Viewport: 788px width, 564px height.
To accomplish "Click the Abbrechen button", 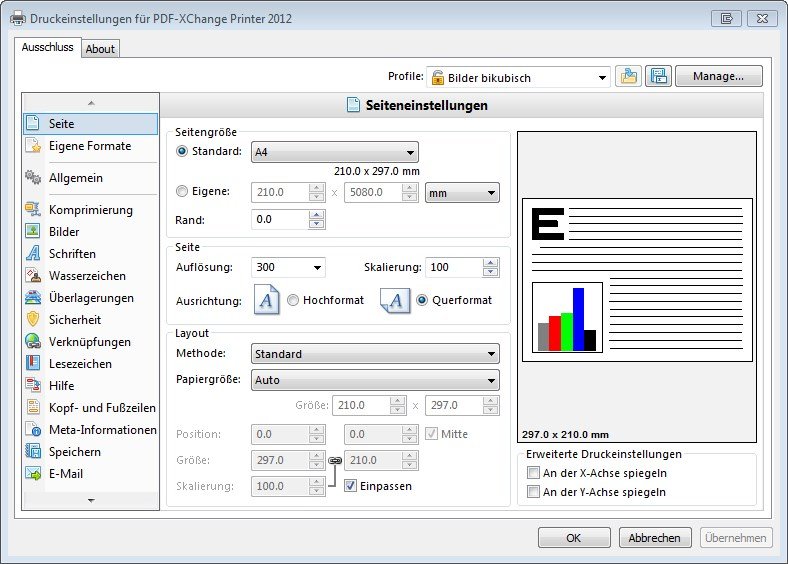I will click(655, 538).
